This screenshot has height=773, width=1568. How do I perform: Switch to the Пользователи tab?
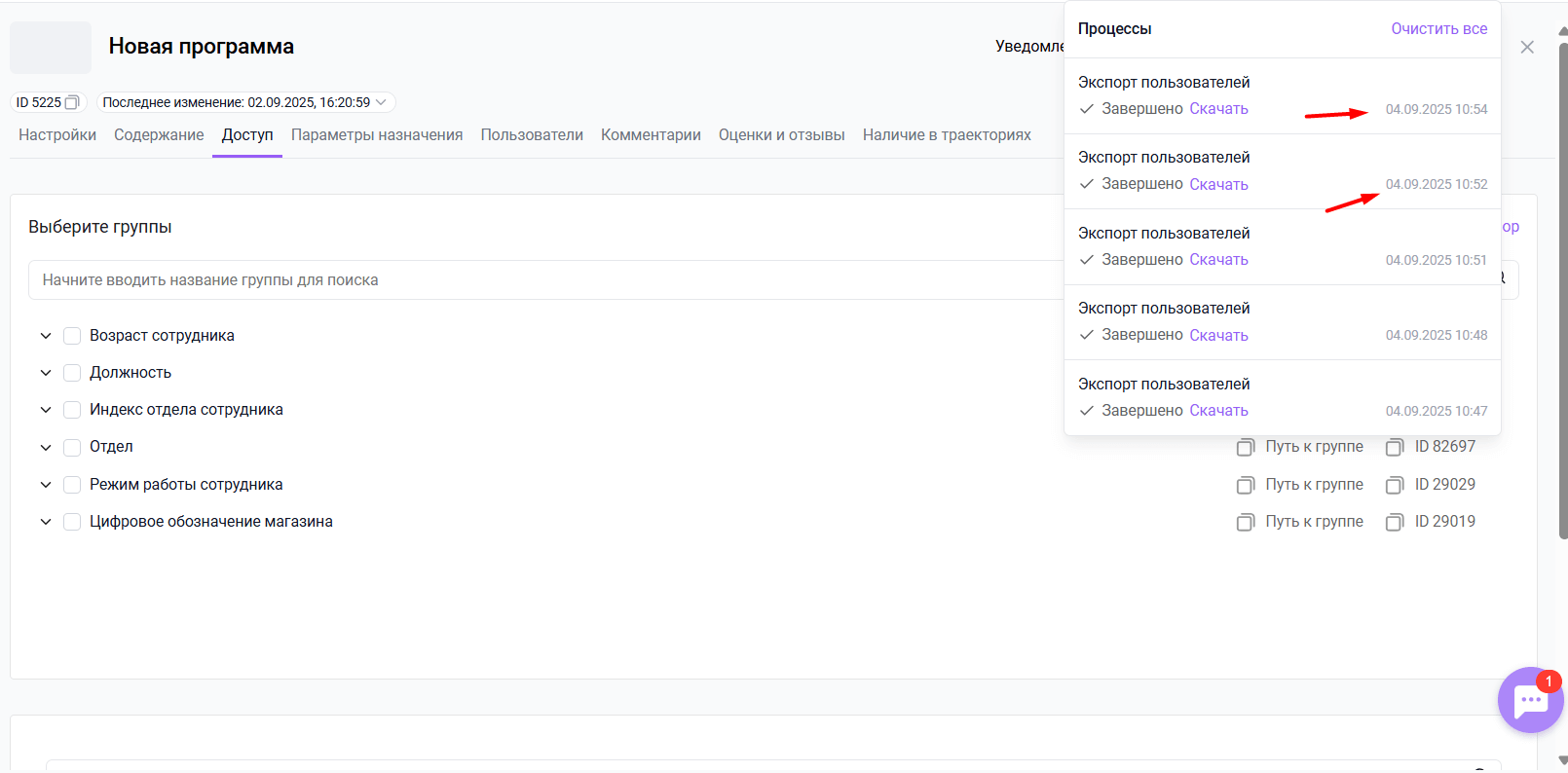tap(532, 135)
